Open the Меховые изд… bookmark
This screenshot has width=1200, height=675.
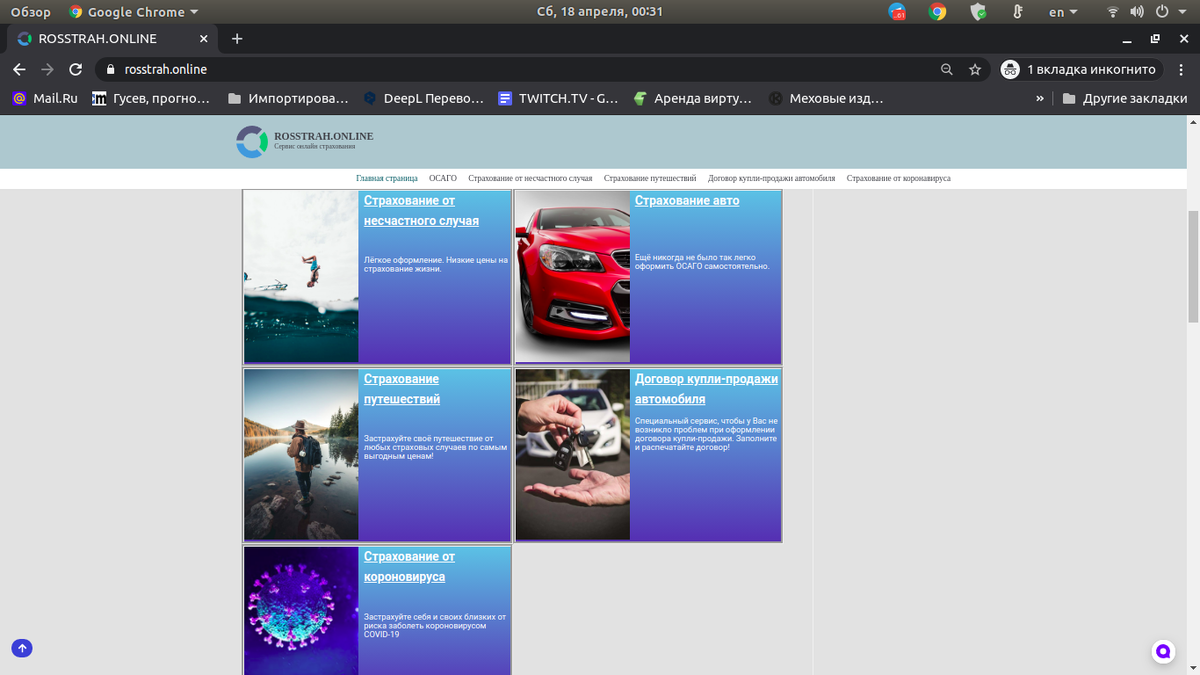point(826,99)
